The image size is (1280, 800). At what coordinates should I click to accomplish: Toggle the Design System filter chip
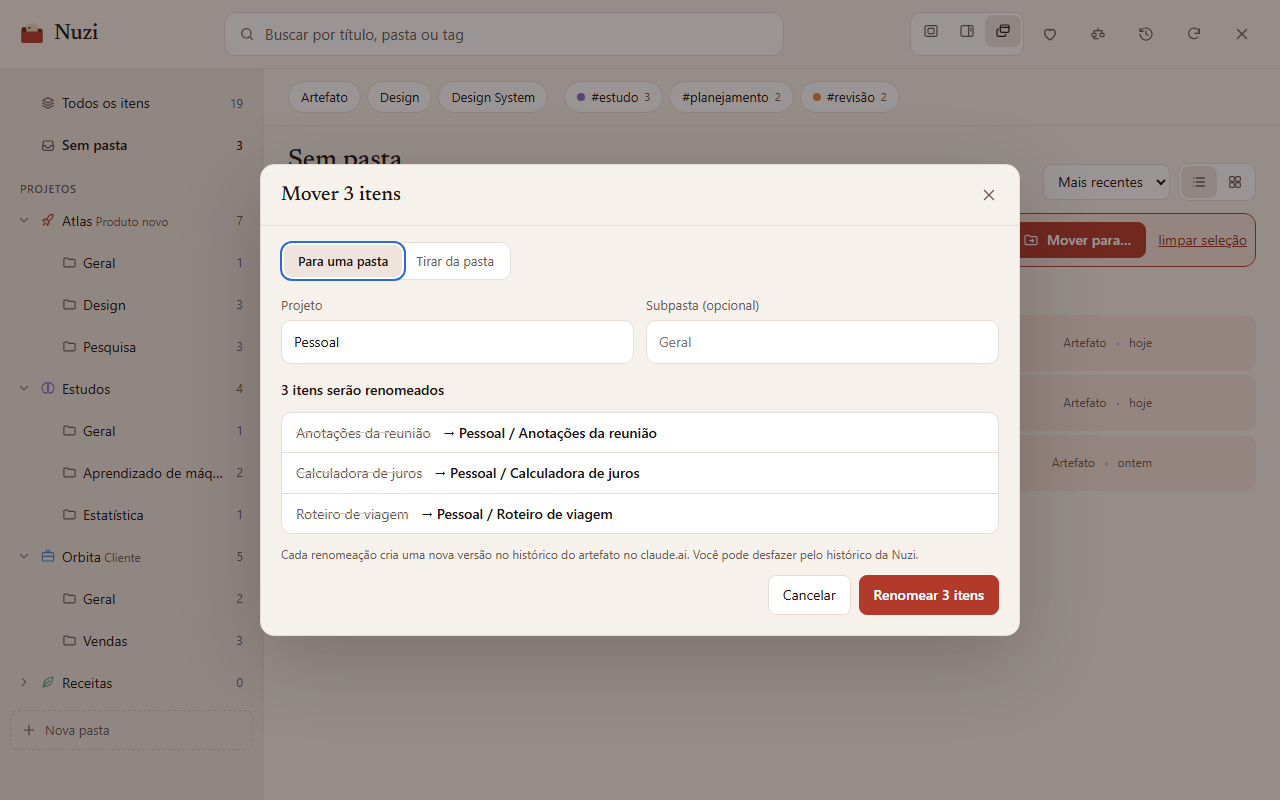click(493, 97)
